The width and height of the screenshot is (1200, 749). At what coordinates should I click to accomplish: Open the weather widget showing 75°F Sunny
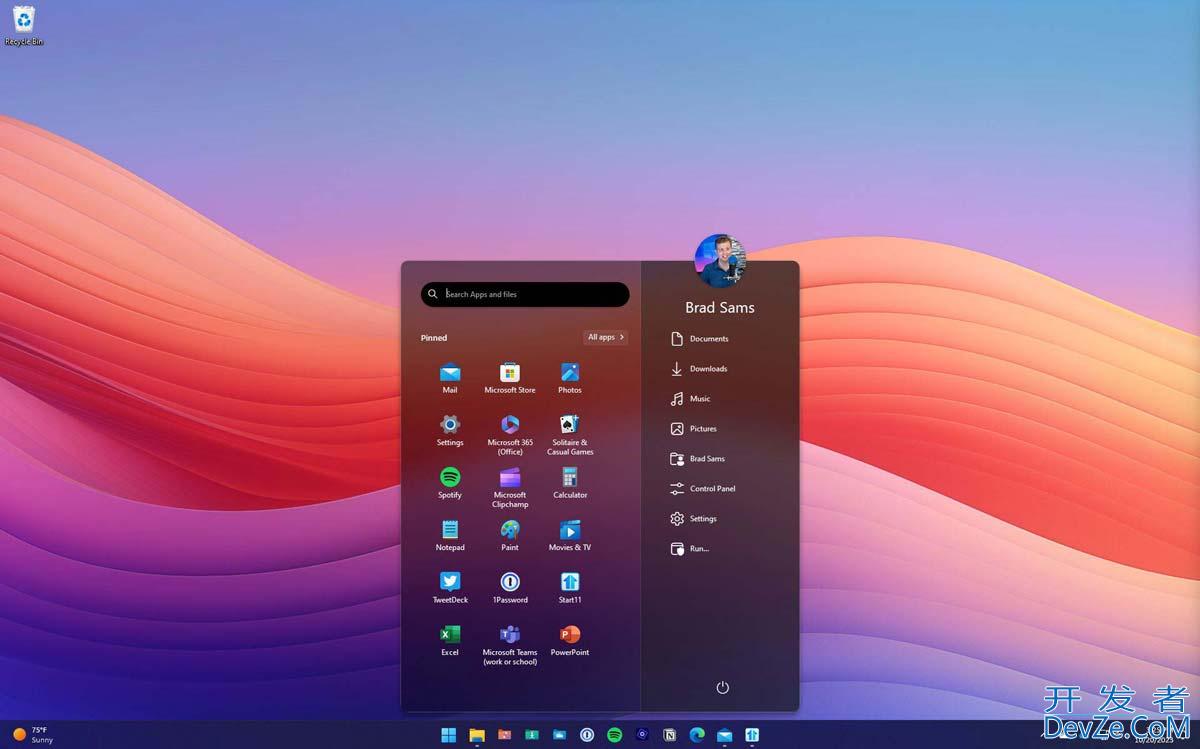pos(32,735)
